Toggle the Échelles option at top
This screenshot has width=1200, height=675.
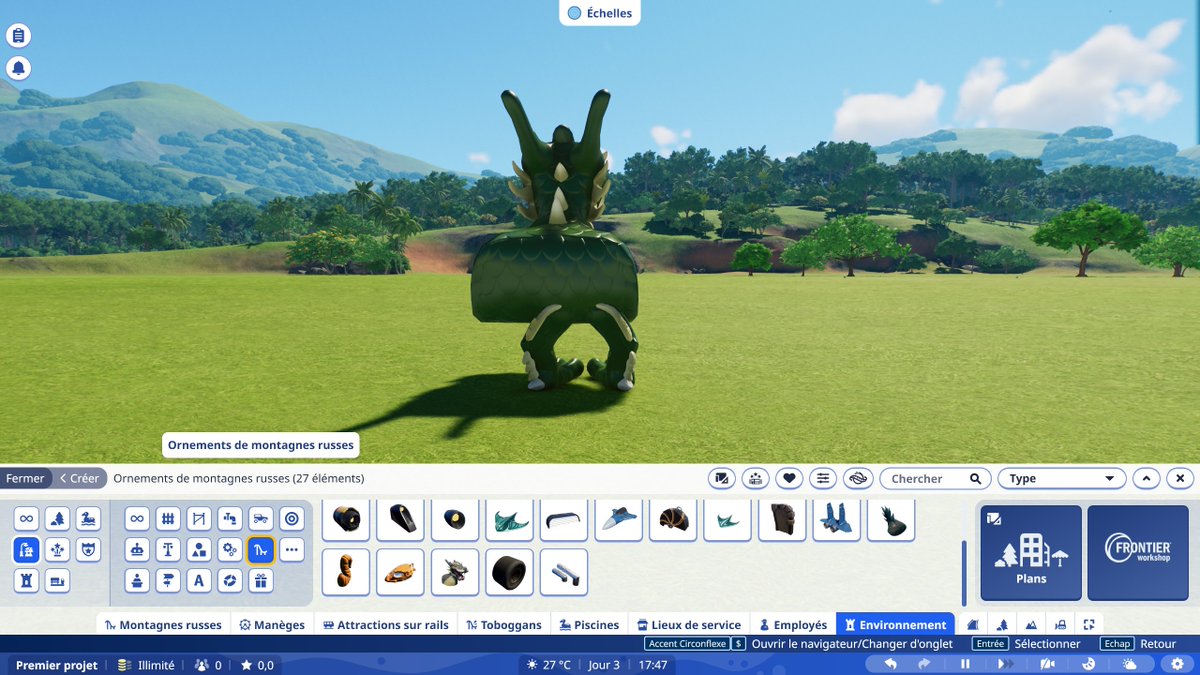click(600, 13)
